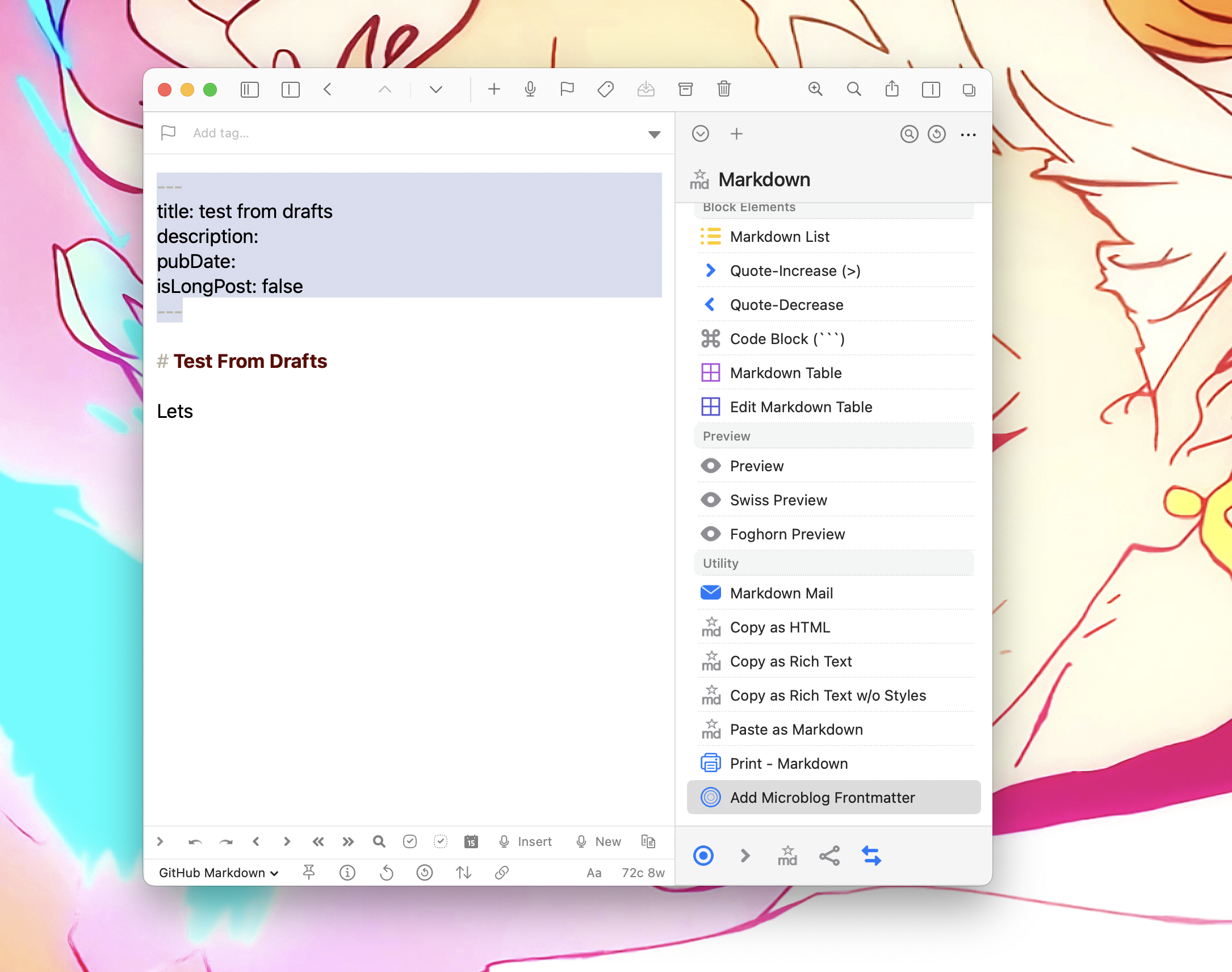This screenshot has height=972, width=1232.
Task: Select the chevron action group tab
Action: 745,856
